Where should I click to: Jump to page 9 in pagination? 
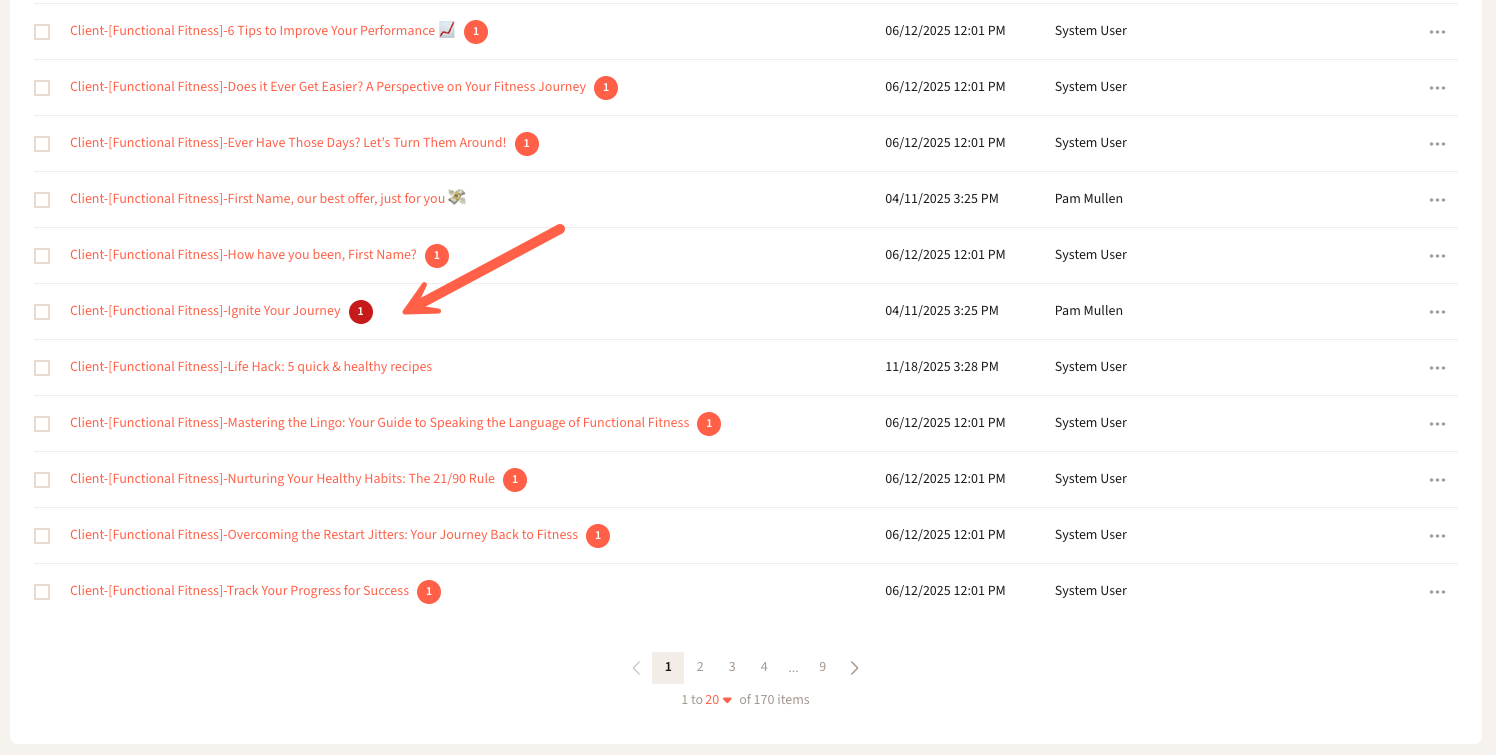(822, 667)
